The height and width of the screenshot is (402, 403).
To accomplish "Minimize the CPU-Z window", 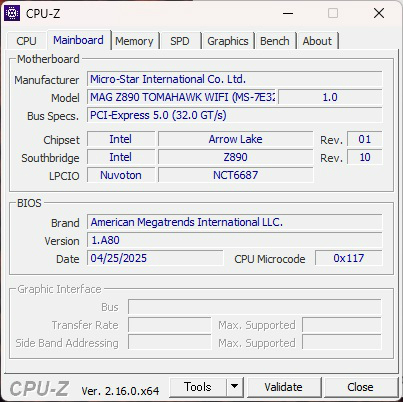I will (x=288, y=13).
